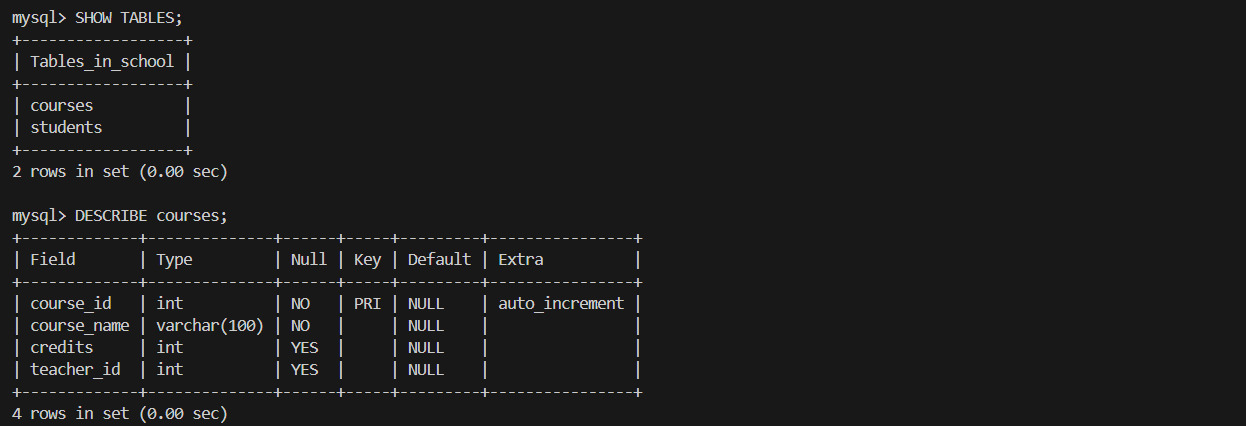Click the Tables_in_school column header
The height and width of the screenshot is (426, 1246).
pyautogui.click(x=102, y=61)
